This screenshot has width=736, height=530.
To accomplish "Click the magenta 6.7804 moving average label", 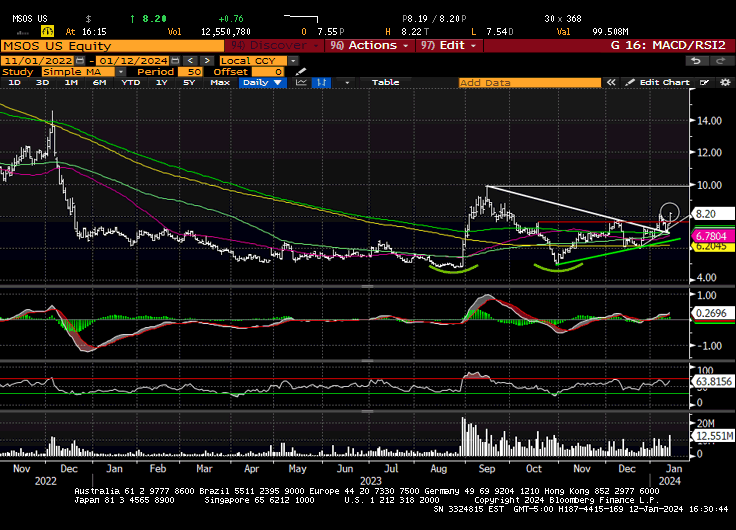I will click(x=713, y=236).
